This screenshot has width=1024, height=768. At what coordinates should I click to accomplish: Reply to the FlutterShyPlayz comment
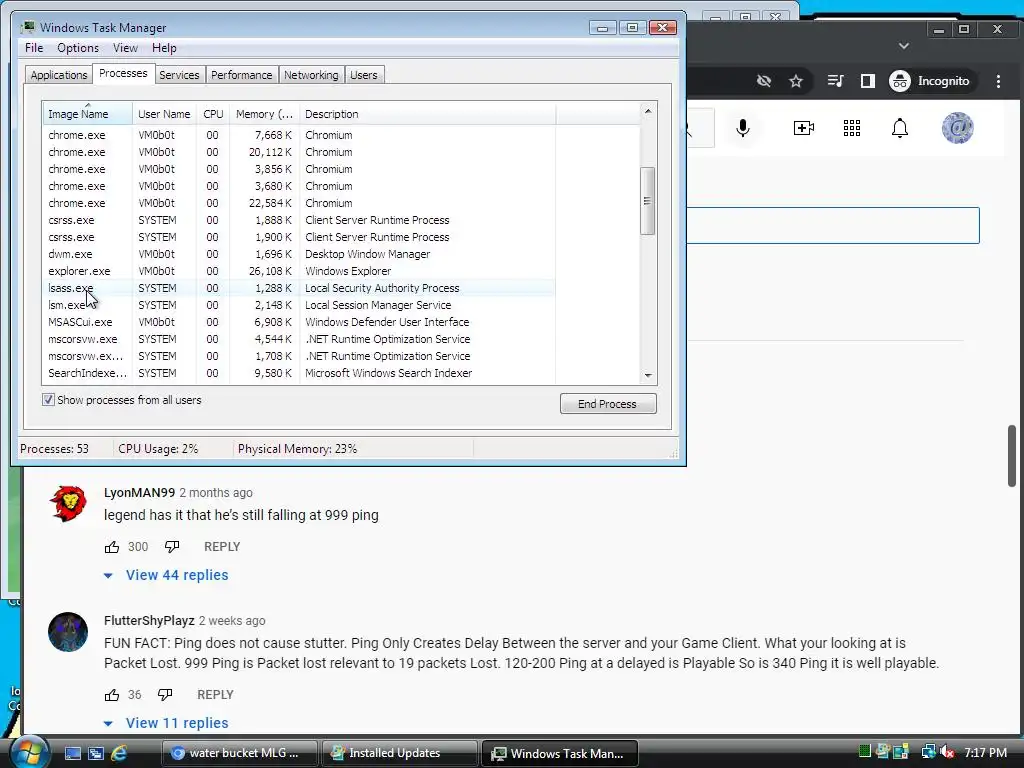[x=216, y=695]
